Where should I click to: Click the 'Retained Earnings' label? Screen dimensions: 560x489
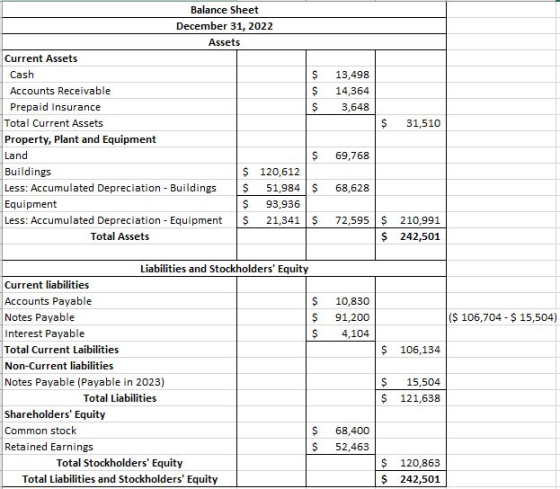coord(49,447)
